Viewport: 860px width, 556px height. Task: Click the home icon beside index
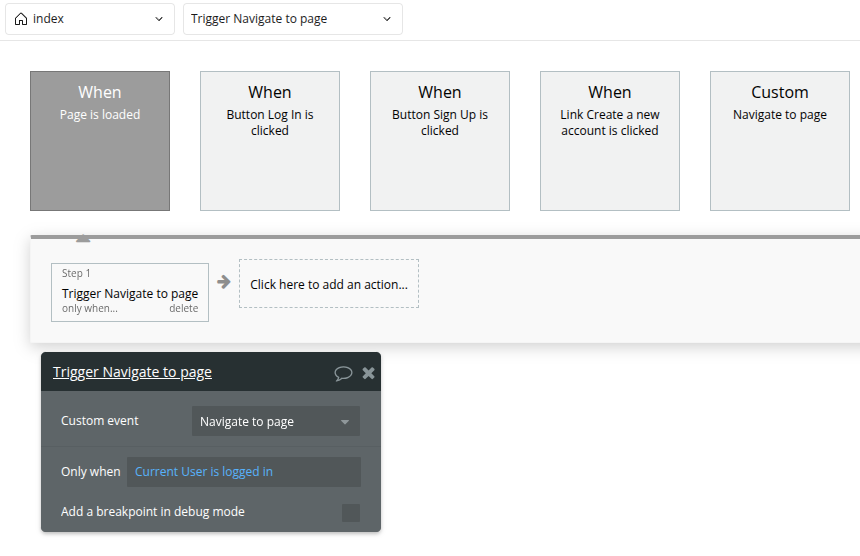pos(21,19)
